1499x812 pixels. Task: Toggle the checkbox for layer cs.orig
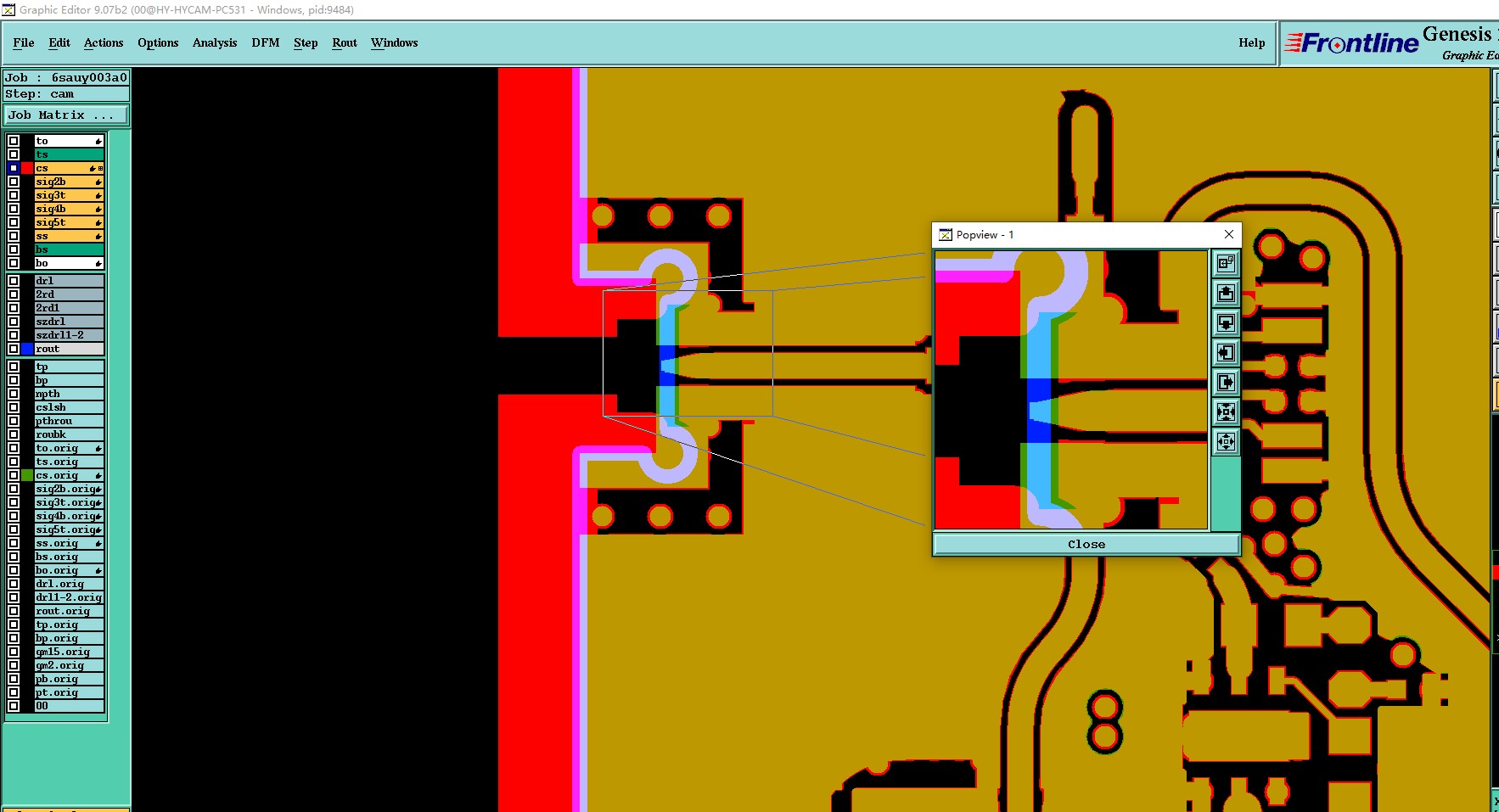14,475
